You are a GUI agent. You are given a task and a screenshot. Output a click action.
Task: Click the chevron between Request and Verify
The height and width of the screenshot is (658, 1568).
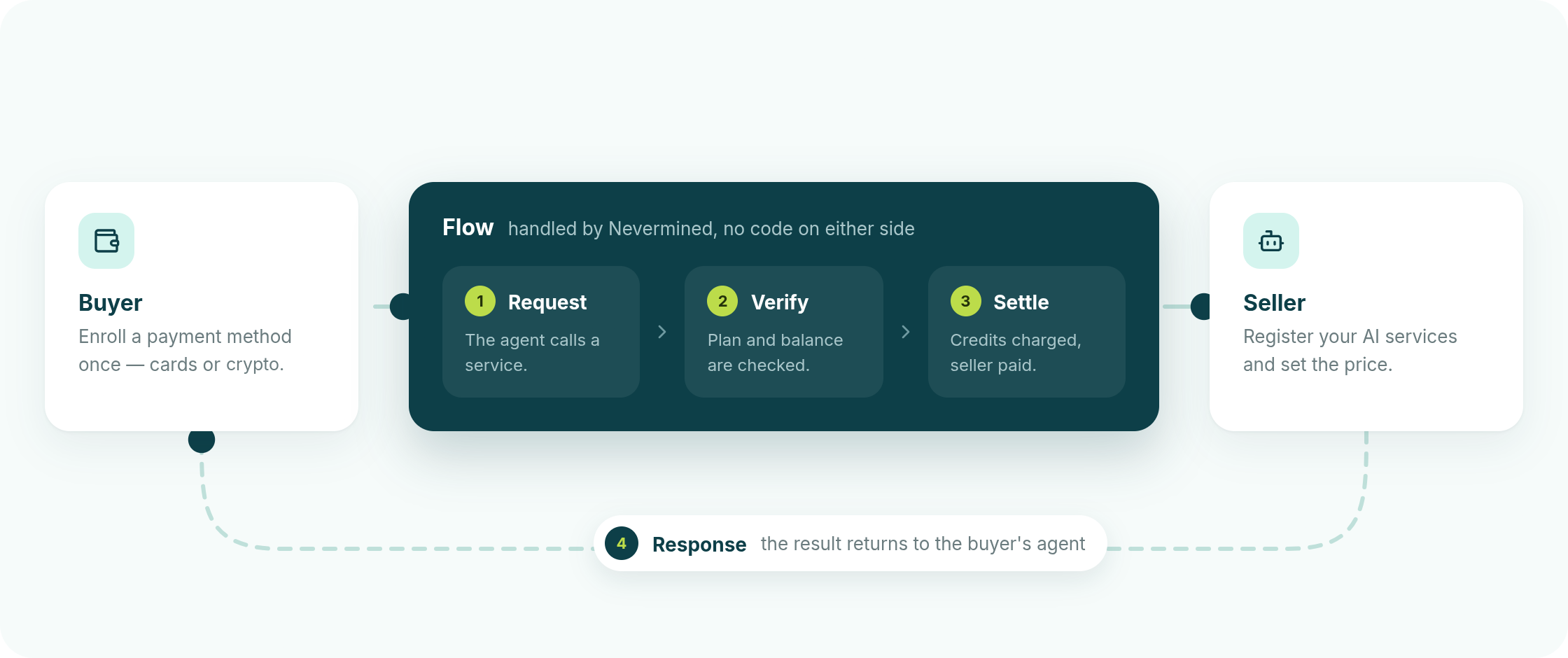tap(662, 332)
